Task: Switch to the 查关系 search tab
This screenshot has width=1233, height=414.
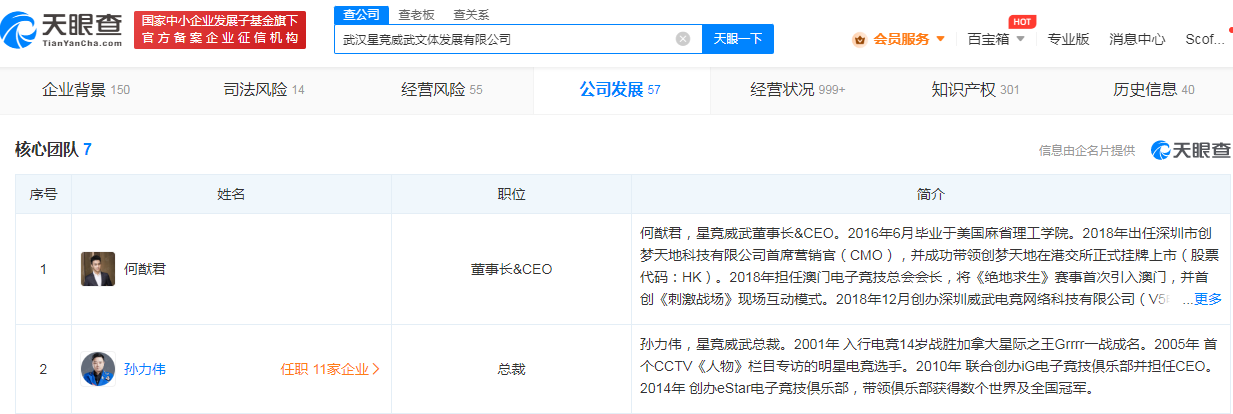Action: coord(471,14)
